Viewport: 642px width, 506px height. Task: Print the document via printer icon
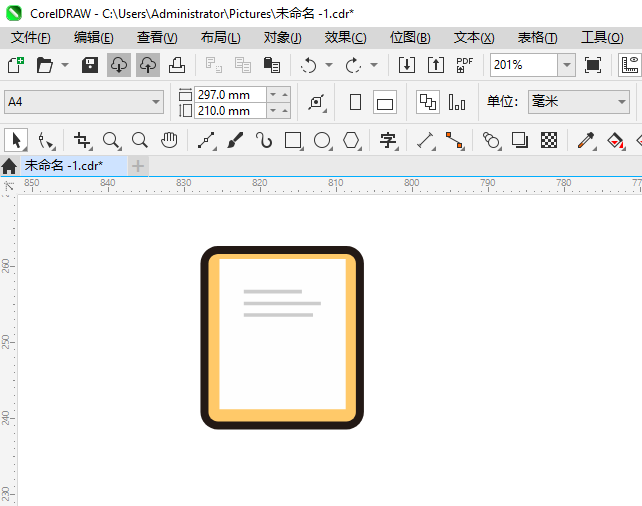tap(177, 65)
